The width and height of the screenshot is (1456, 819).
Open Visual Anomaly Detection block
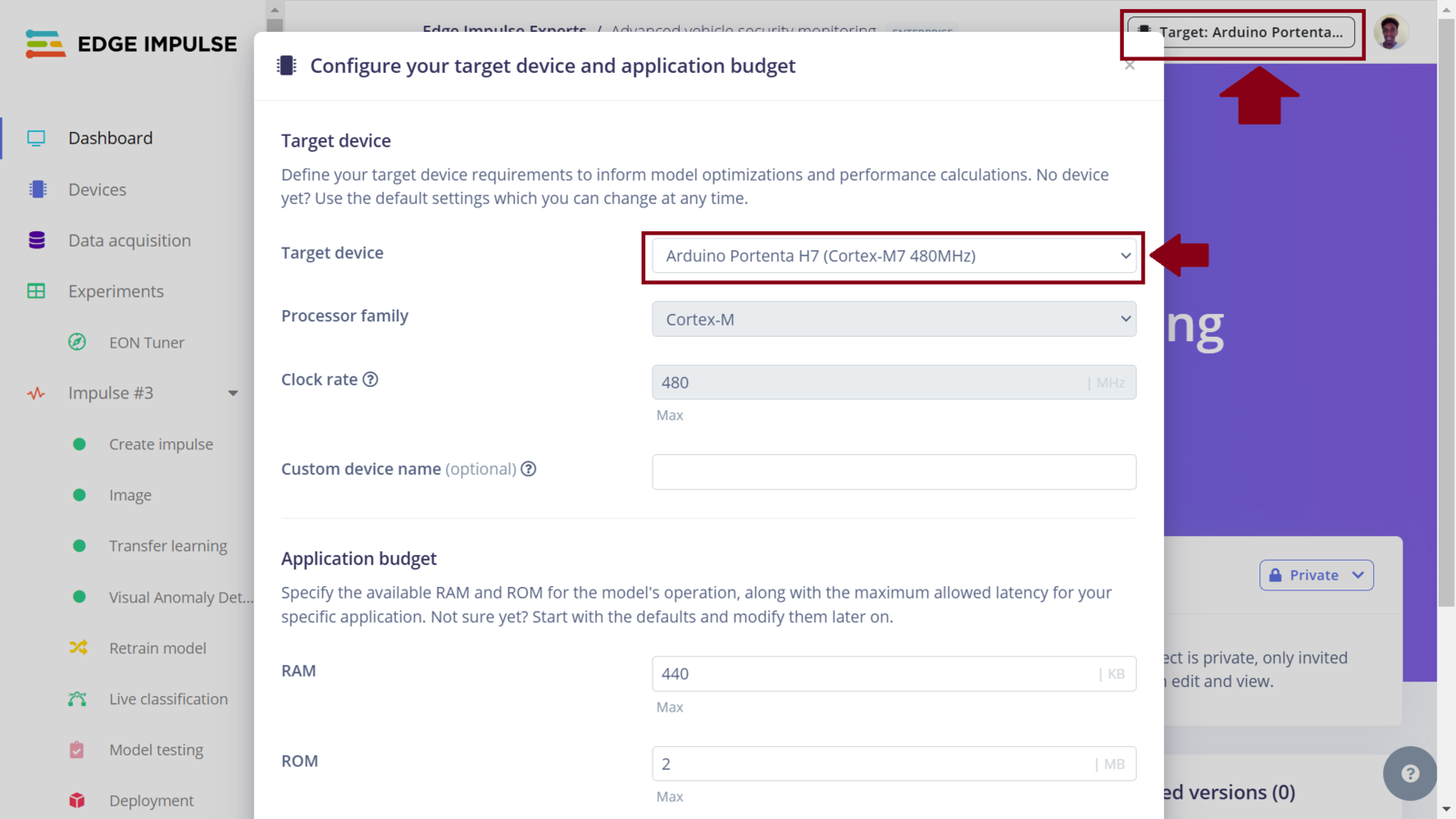(x=181, y=597)
